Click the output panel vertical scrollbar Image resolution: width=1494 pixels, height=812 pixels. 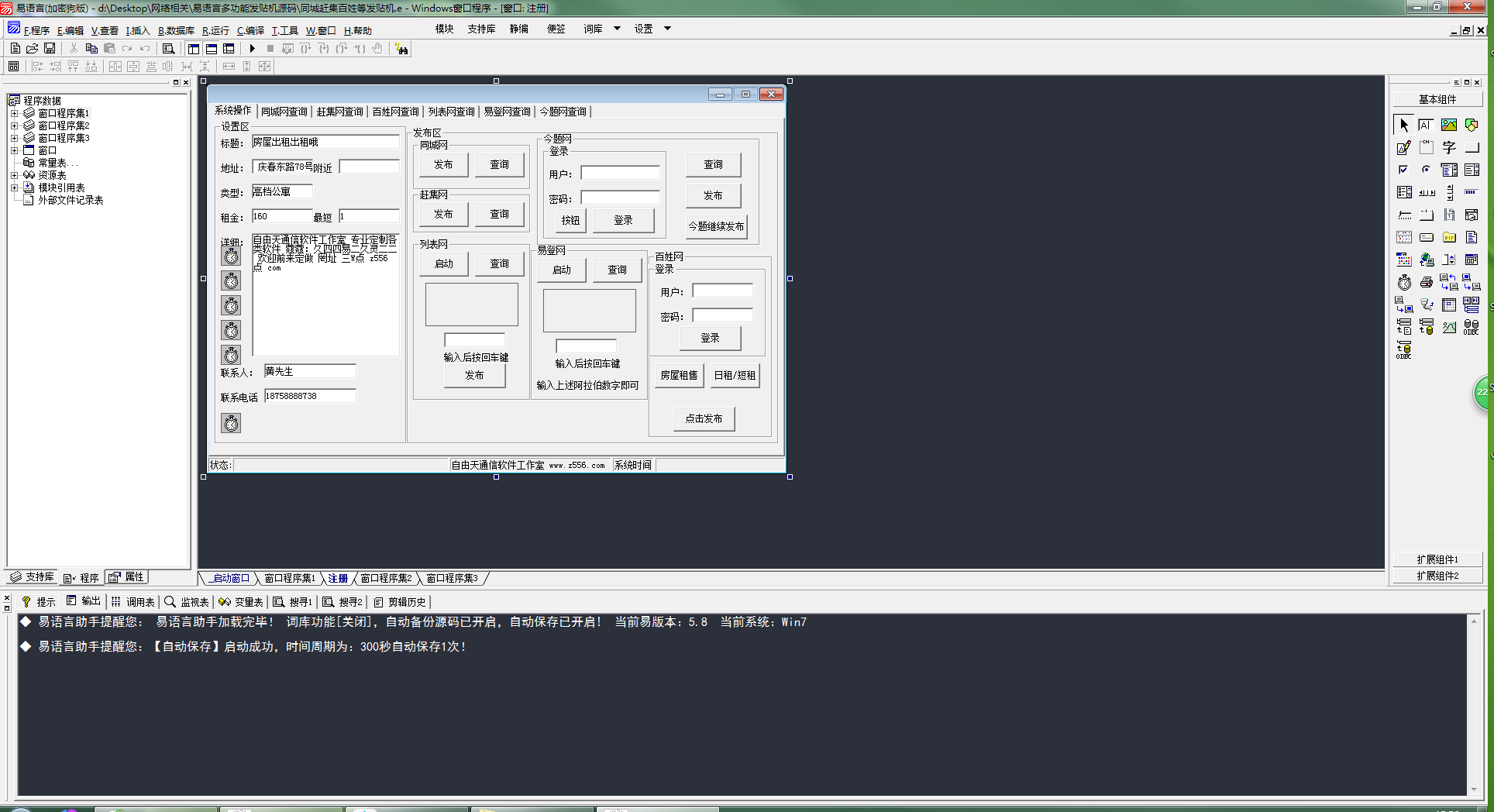[1474, 705]
